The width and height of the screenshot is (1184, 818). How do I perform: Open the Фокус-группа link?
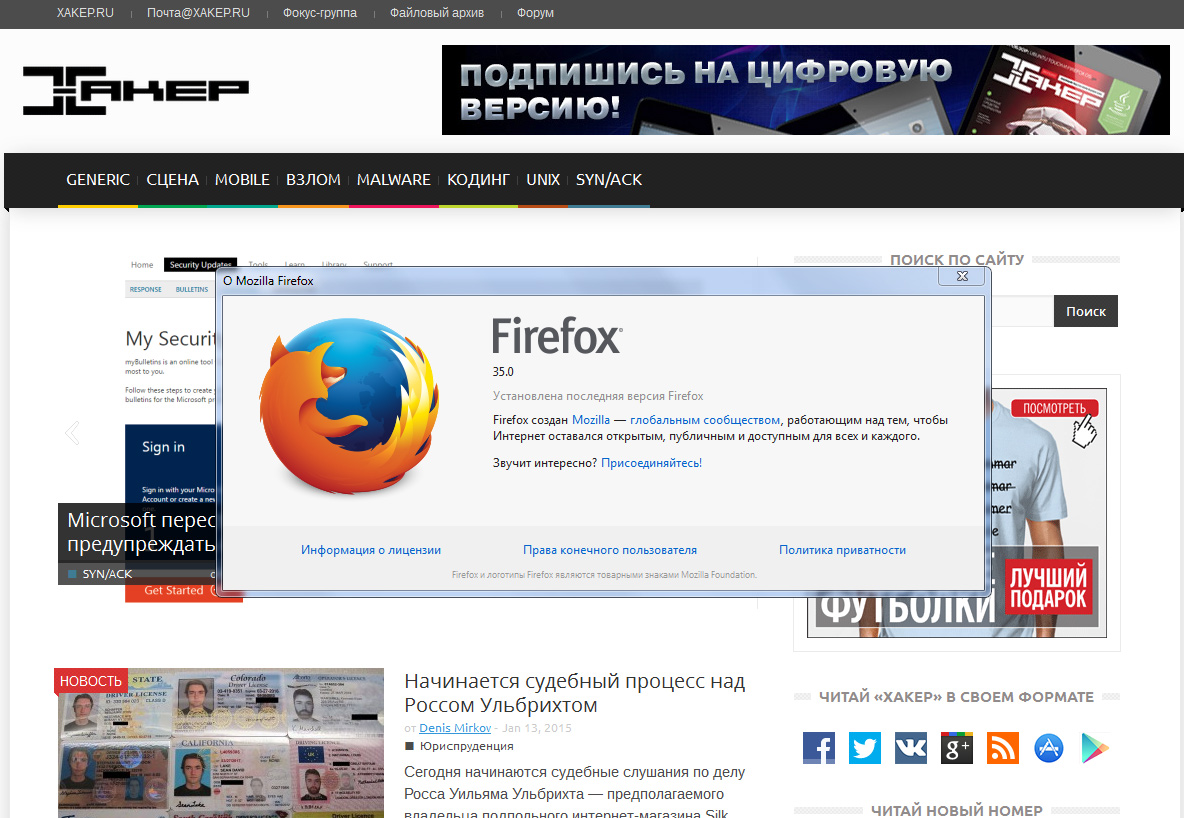[x=320, y=13]
